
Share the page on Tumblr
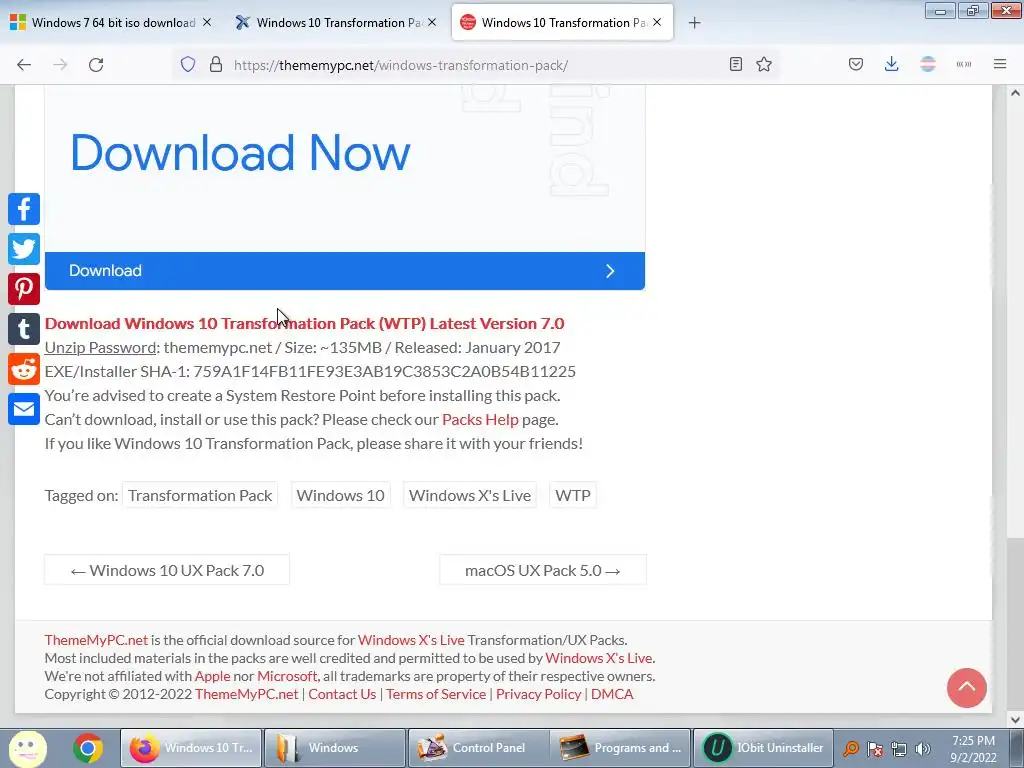24,328
